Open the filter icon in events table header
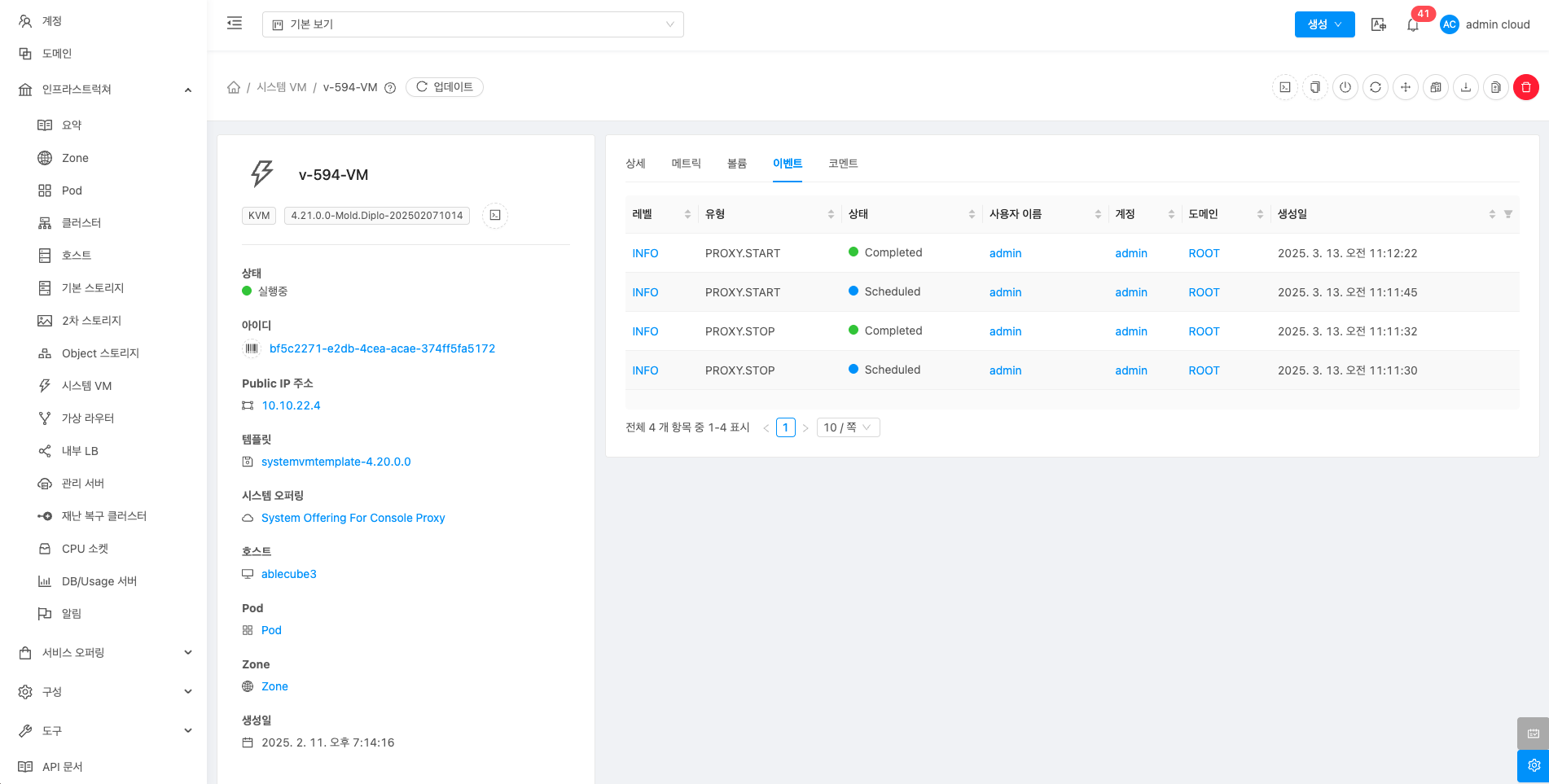This screenshot has height=784, width=1549. pyautogui.click(x=1507, y=214)
